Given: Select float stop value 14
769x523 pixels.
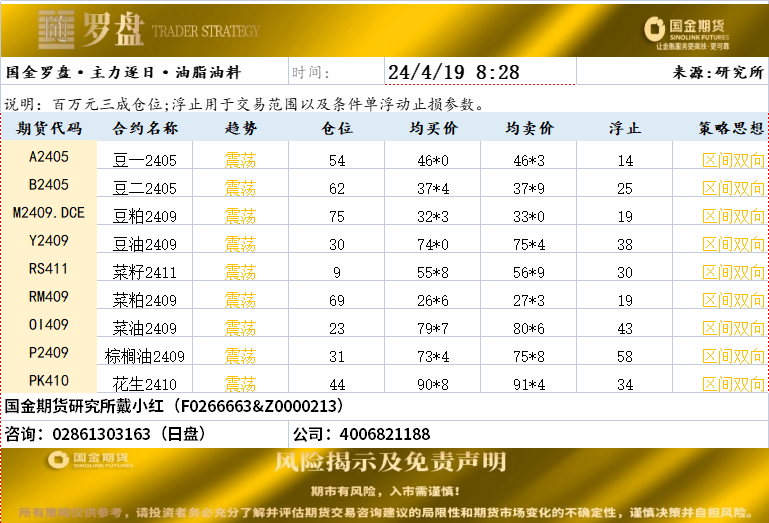Looking at the screenshot, I should click(x=625, y=161).
